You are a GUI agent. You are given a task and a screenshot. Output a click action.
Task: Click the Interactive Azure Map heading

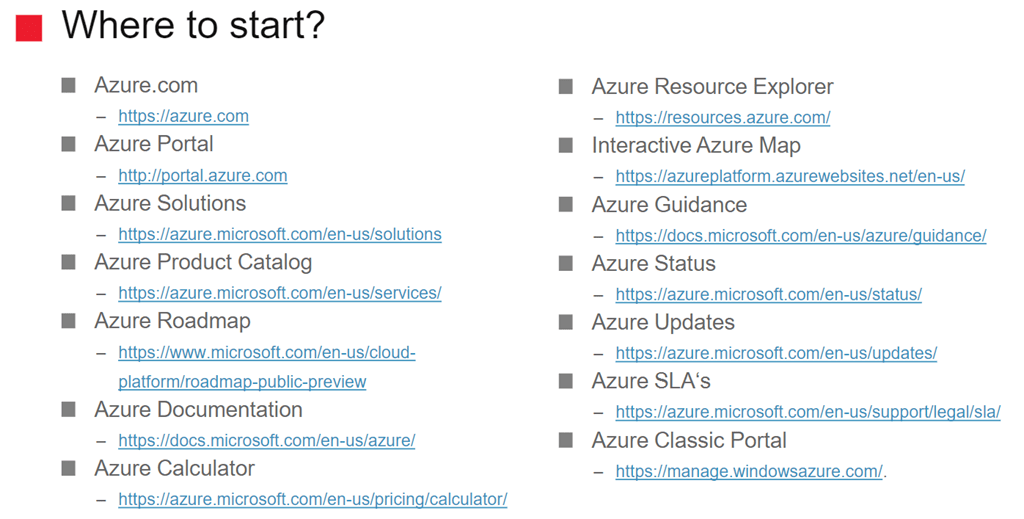point(695,146)
